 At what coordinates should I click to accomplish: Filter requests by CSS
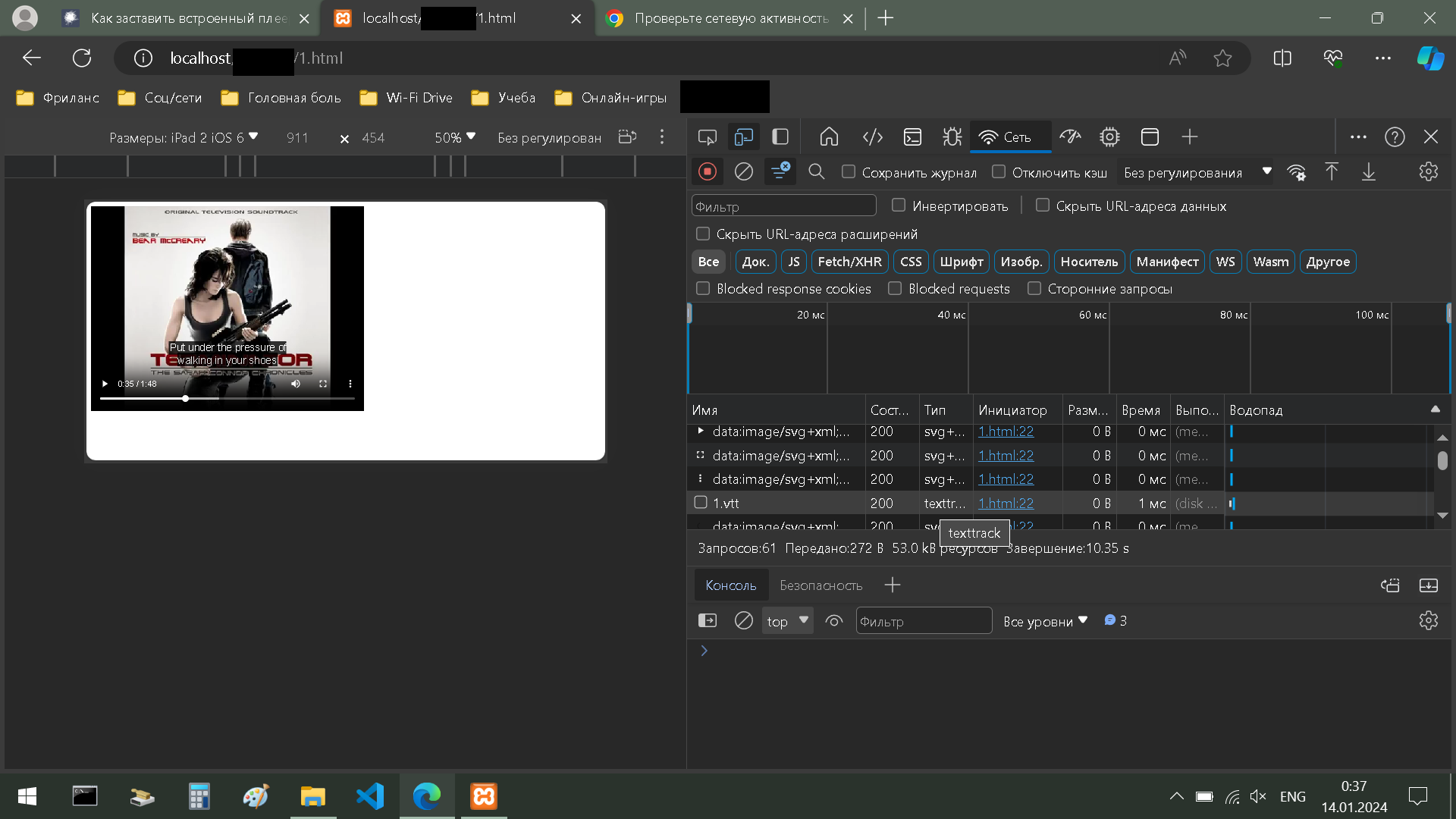click(x=911, y=262)
